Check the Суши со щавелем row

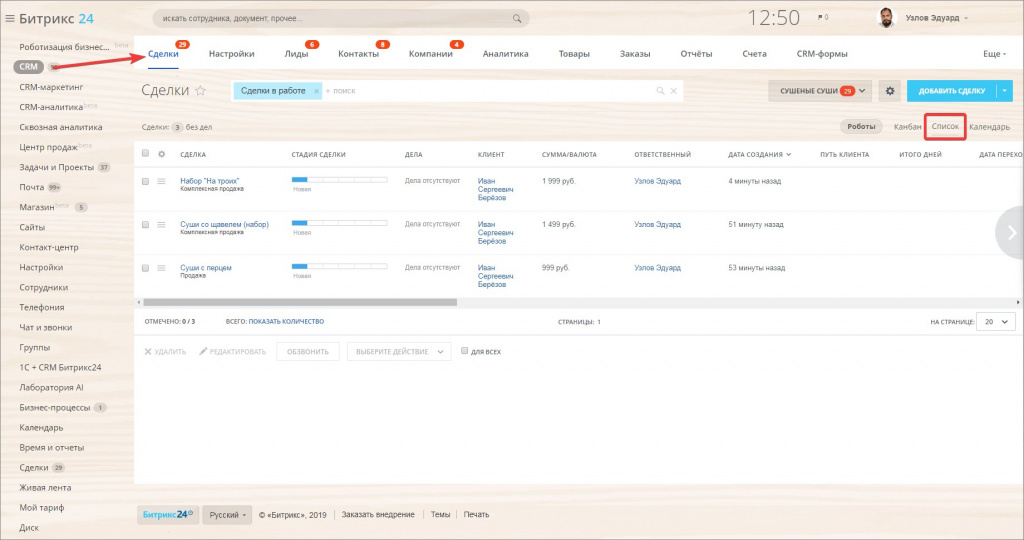pyautogui.click(x=145, y=225)
